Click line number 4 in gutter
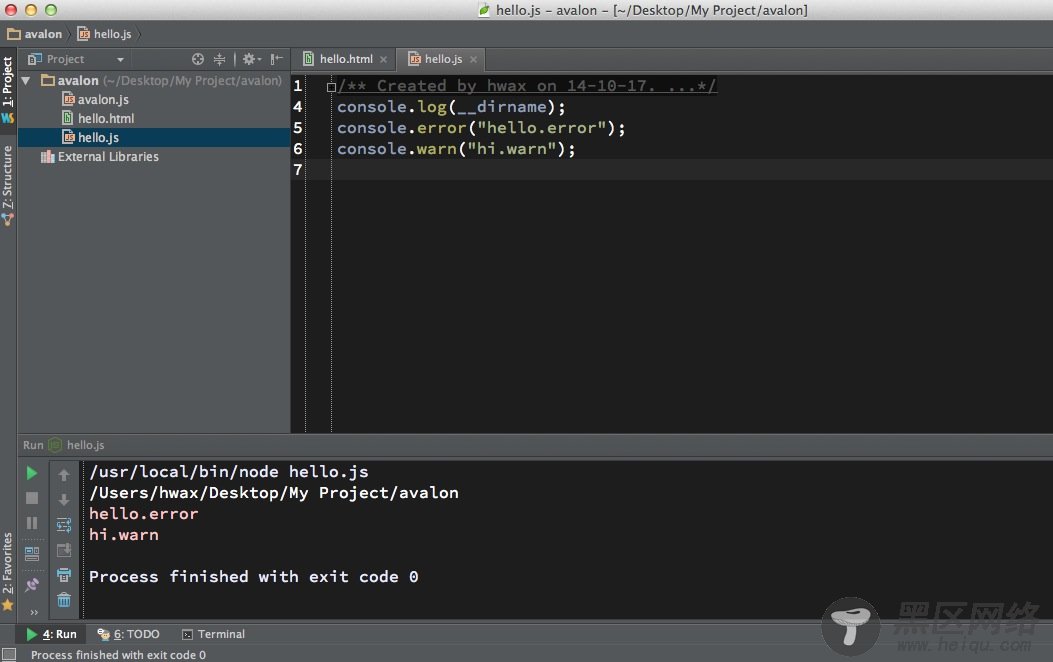The image size is (1053, 662). [297, 107]
